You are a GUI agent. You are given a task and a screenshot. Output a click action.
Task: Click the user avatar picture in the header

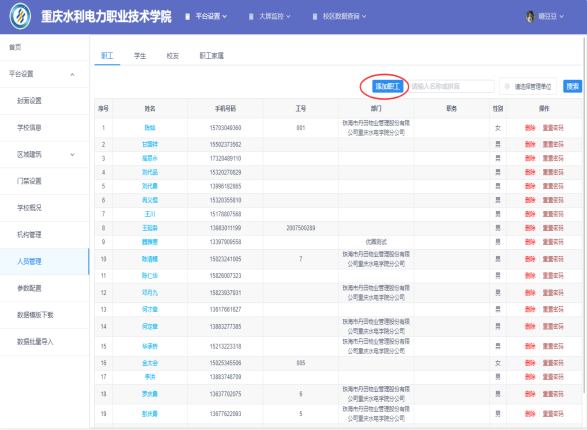coord(530,16)
